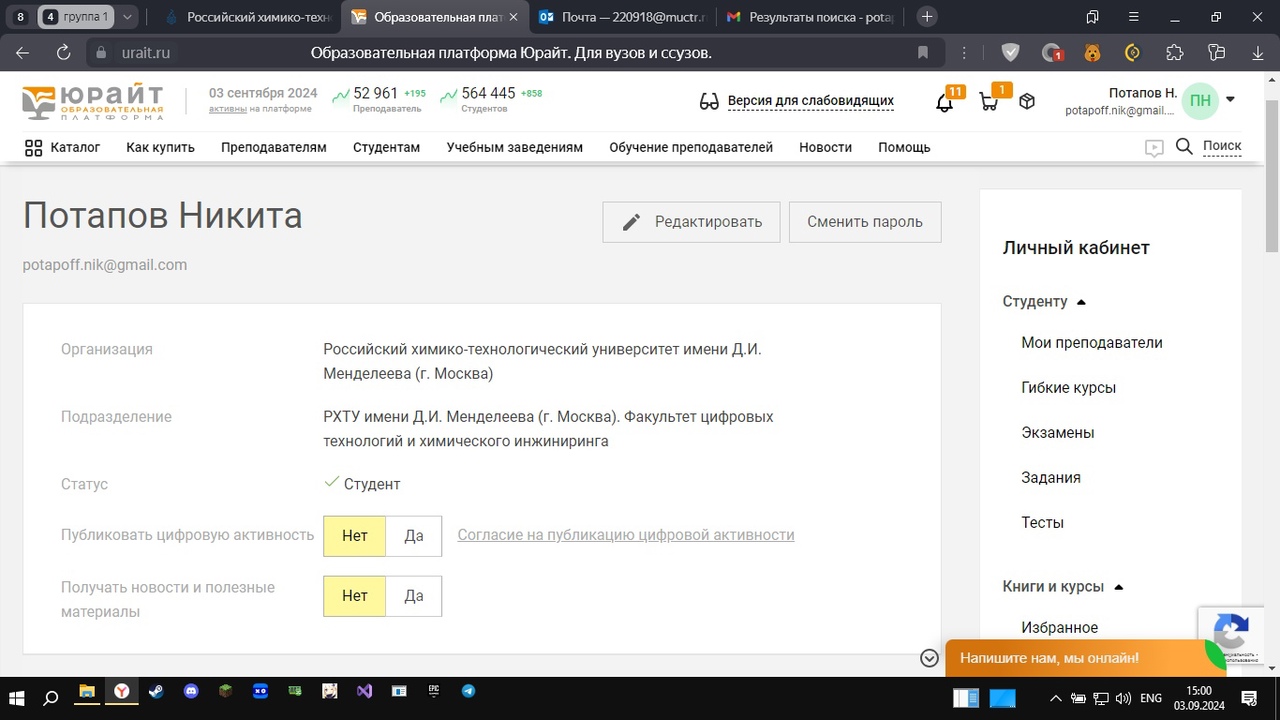Open profile dropdown arrow next to avatar
The image size is (1280, 720).
click(x=1230, y=99)
